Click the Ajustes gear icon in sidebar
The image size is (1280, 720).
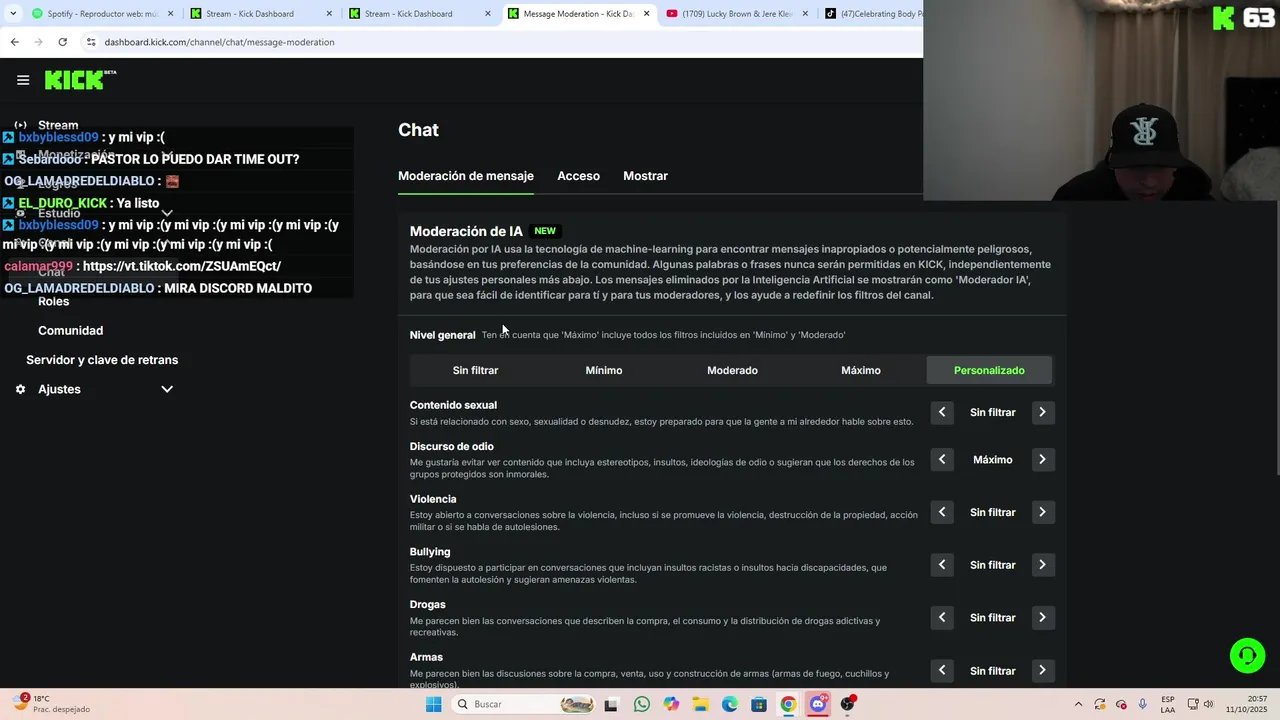pos(20,389)
